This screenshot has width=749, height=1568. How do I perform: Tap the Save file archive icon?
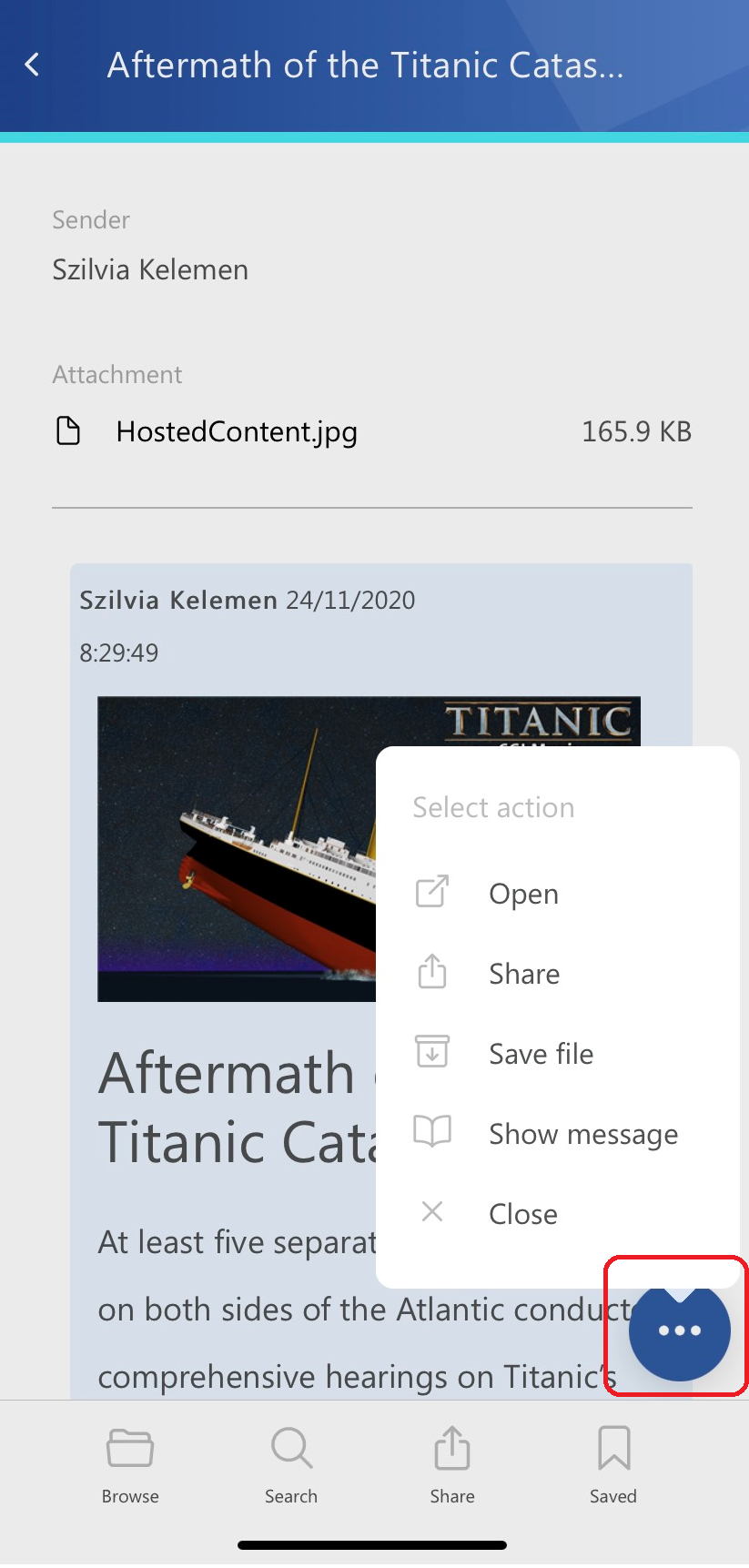tap(432, 1052)
